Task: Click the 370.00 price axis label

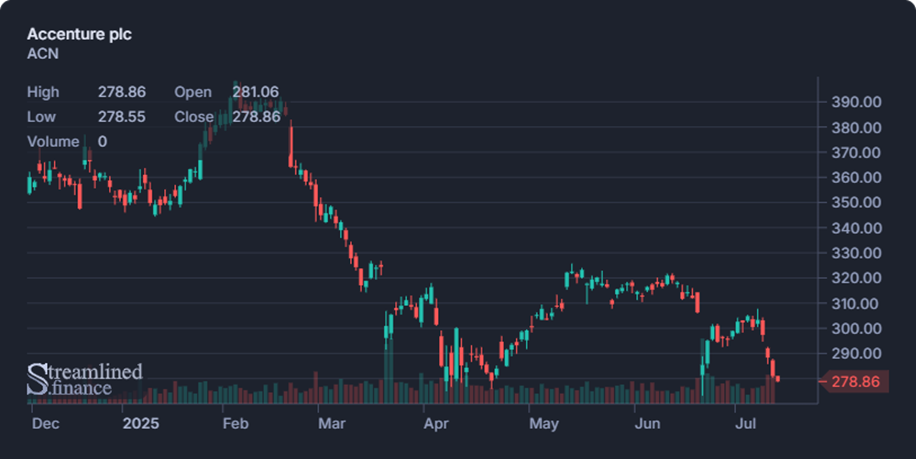Action: point(856,152)
